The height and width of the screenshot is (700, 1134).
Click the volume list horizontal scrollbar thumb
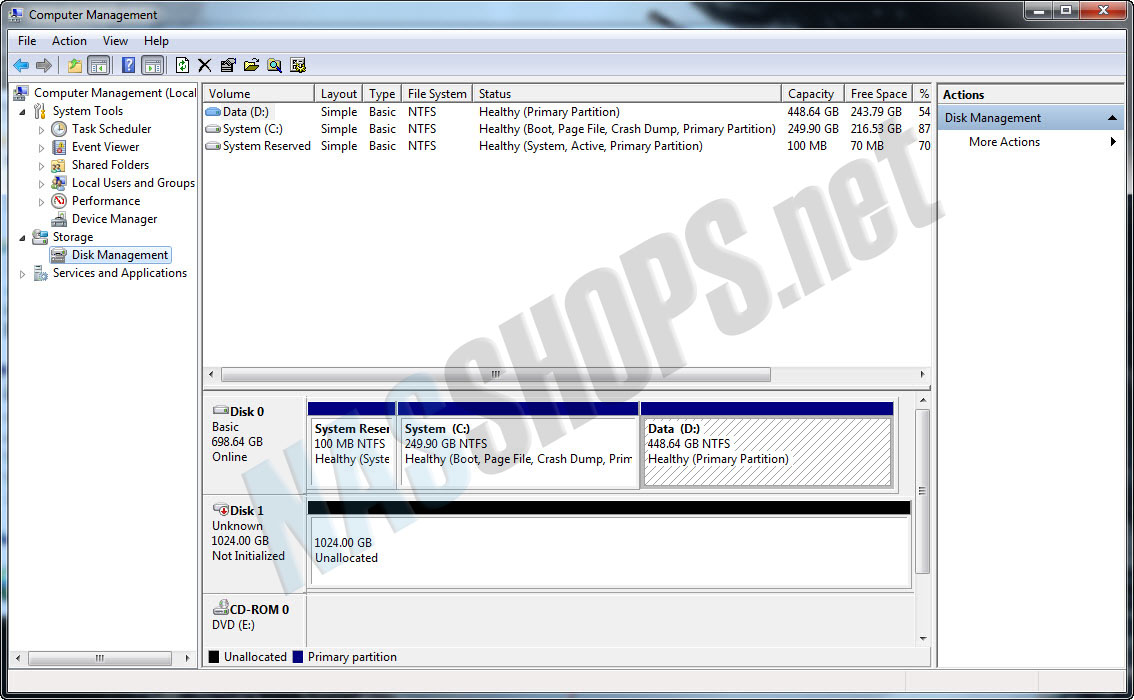point(495,375)
